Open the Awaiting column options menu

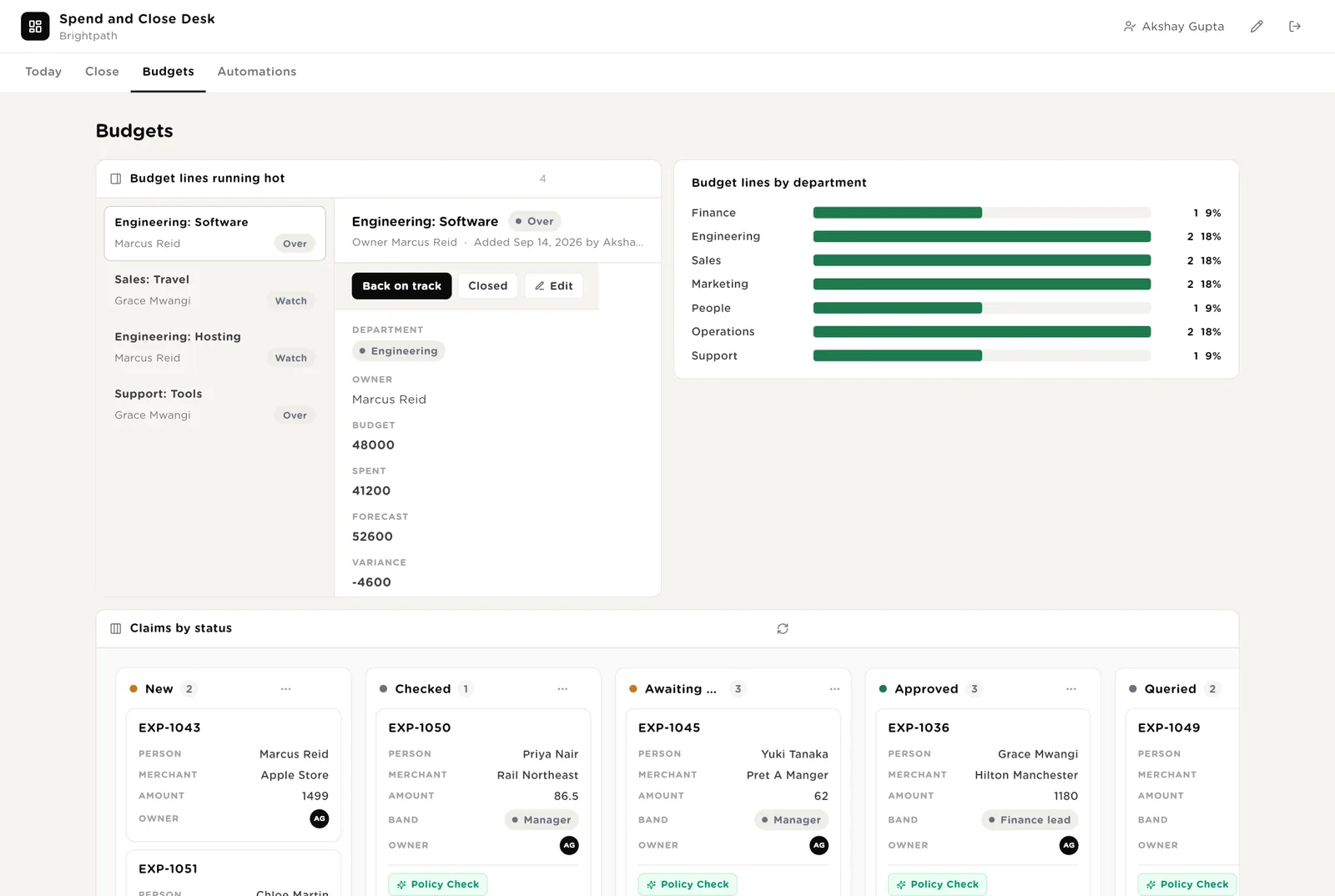pyautogui.click(x=834, y=689)
